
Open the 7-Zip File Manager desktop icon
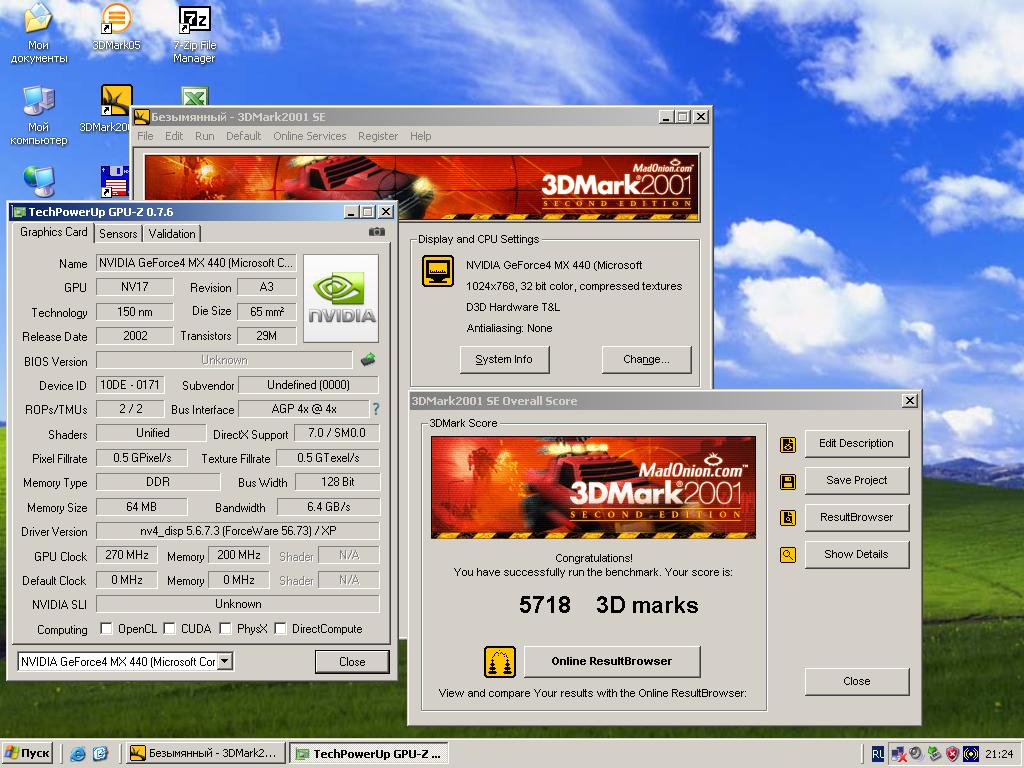point(194,35)
